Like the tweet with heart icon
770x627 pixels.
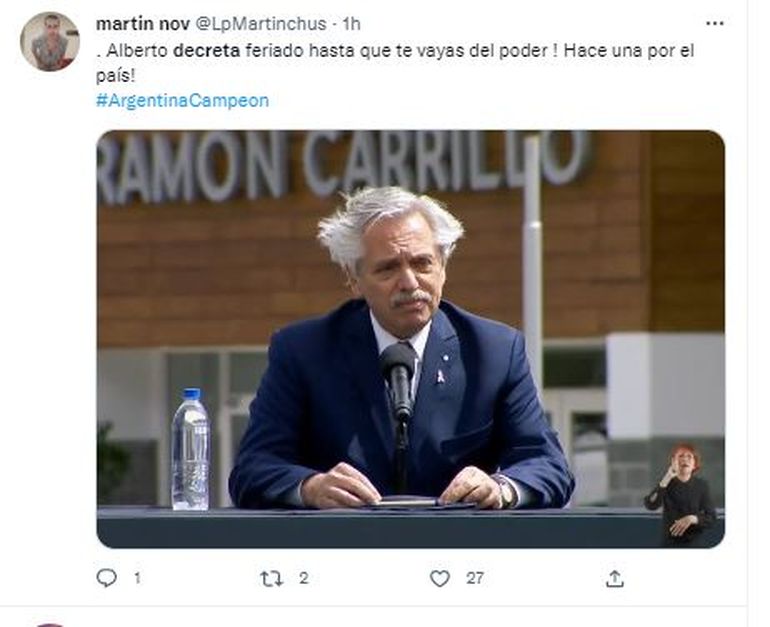440,578
